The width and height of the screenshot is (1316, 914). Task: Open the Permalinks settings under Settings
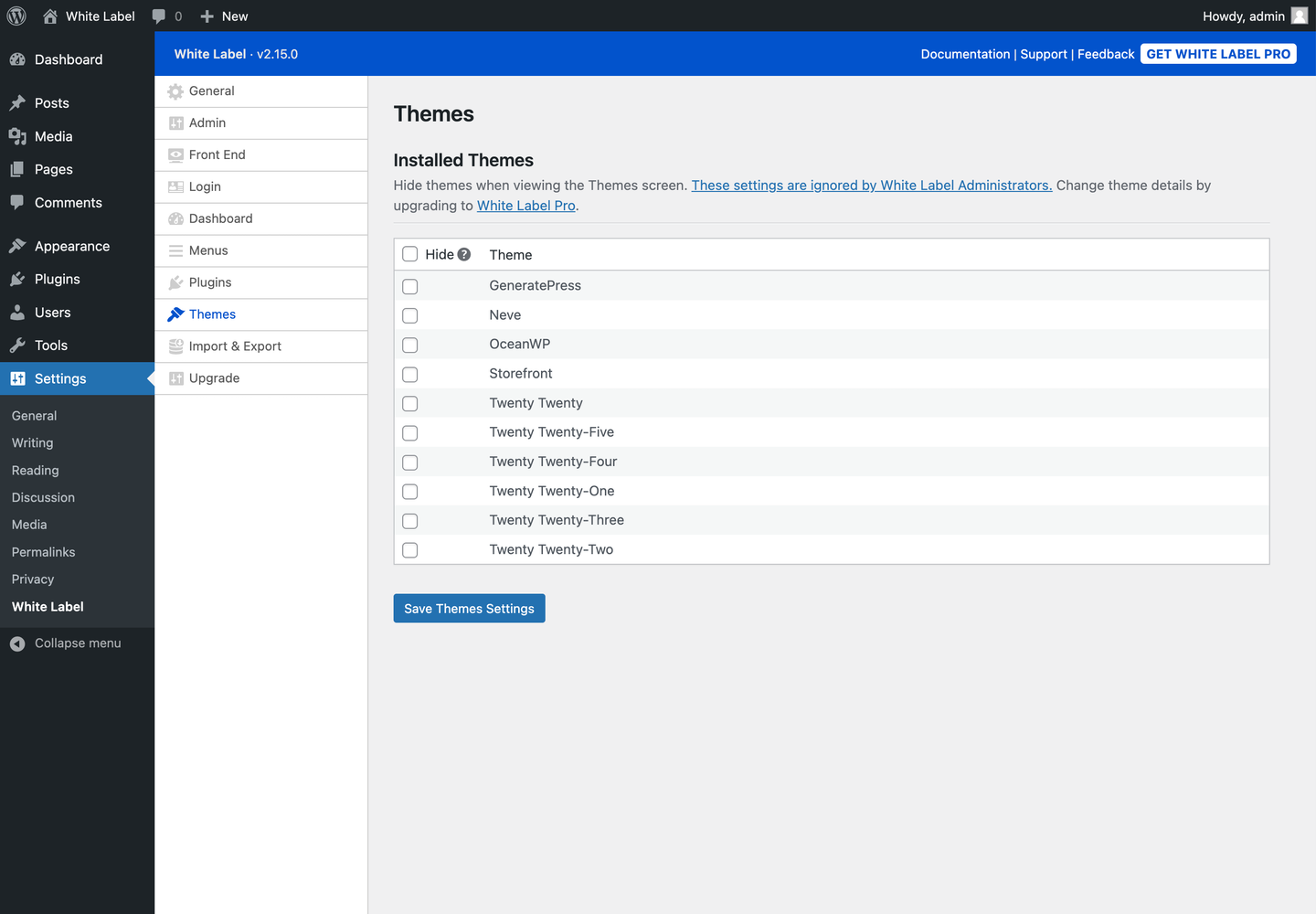43,552
